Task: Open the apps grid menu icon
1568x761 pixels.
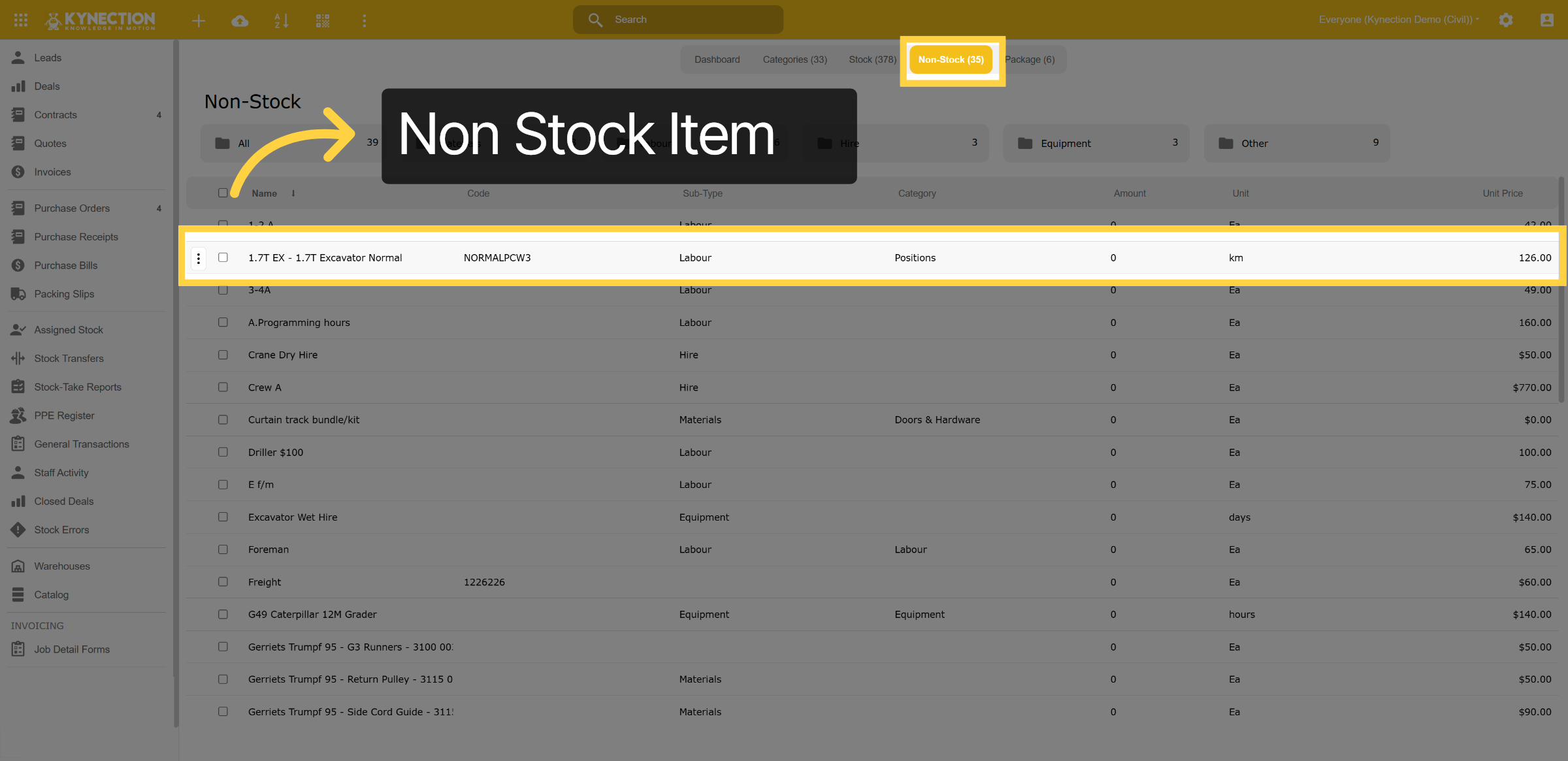Action: pos(20,20)
